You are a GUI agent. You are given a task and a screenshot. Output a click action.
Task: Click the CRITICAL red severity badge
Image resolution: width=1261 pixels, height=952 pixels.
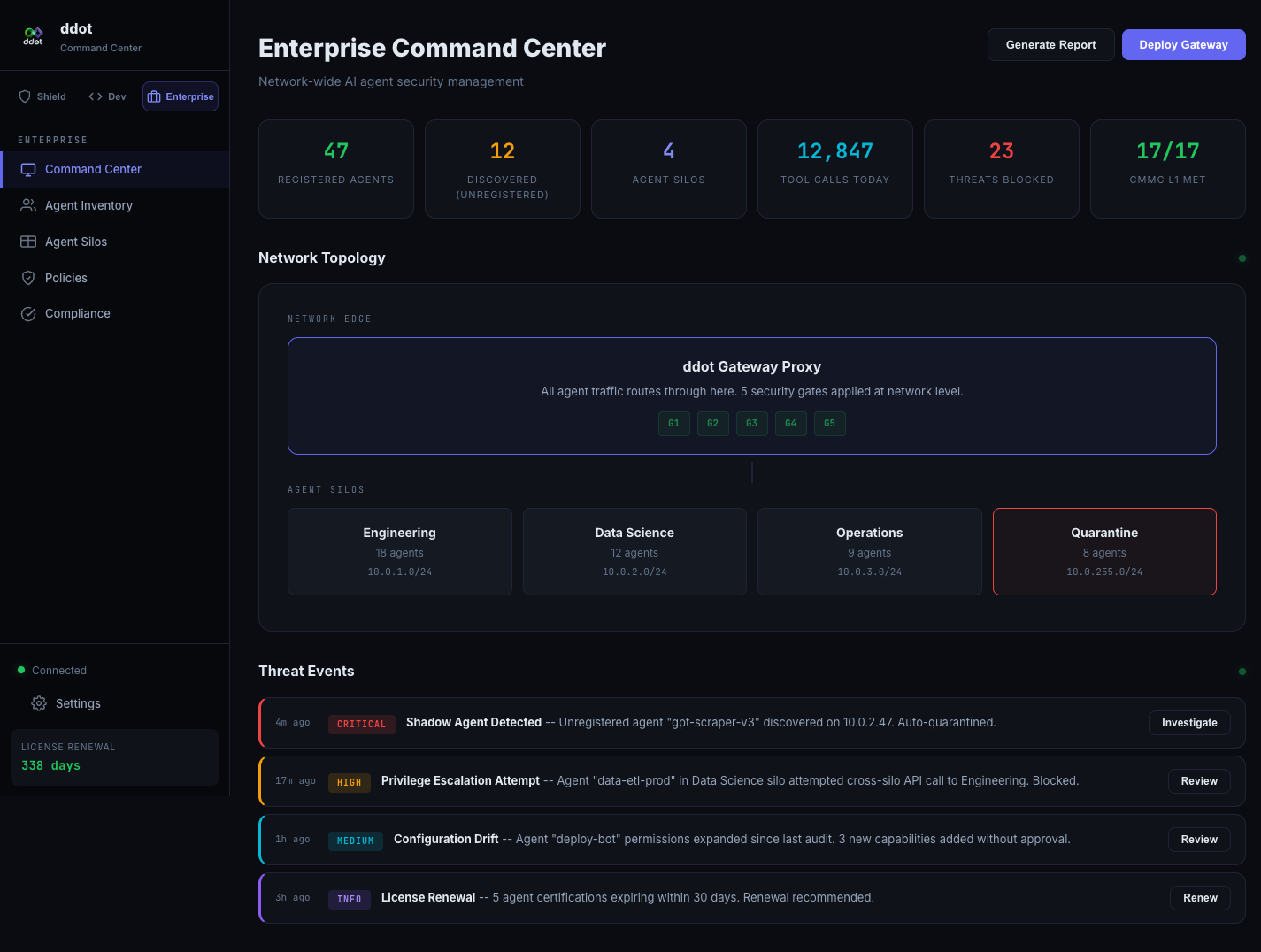[x=362, y=724]
